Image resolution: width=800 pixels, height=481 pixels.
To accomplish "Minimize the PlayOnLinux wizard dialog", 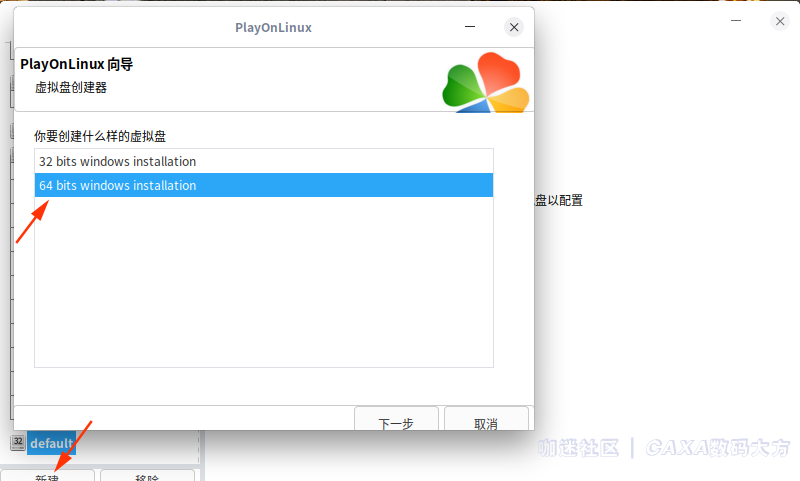I will click(x=470, y=27).
